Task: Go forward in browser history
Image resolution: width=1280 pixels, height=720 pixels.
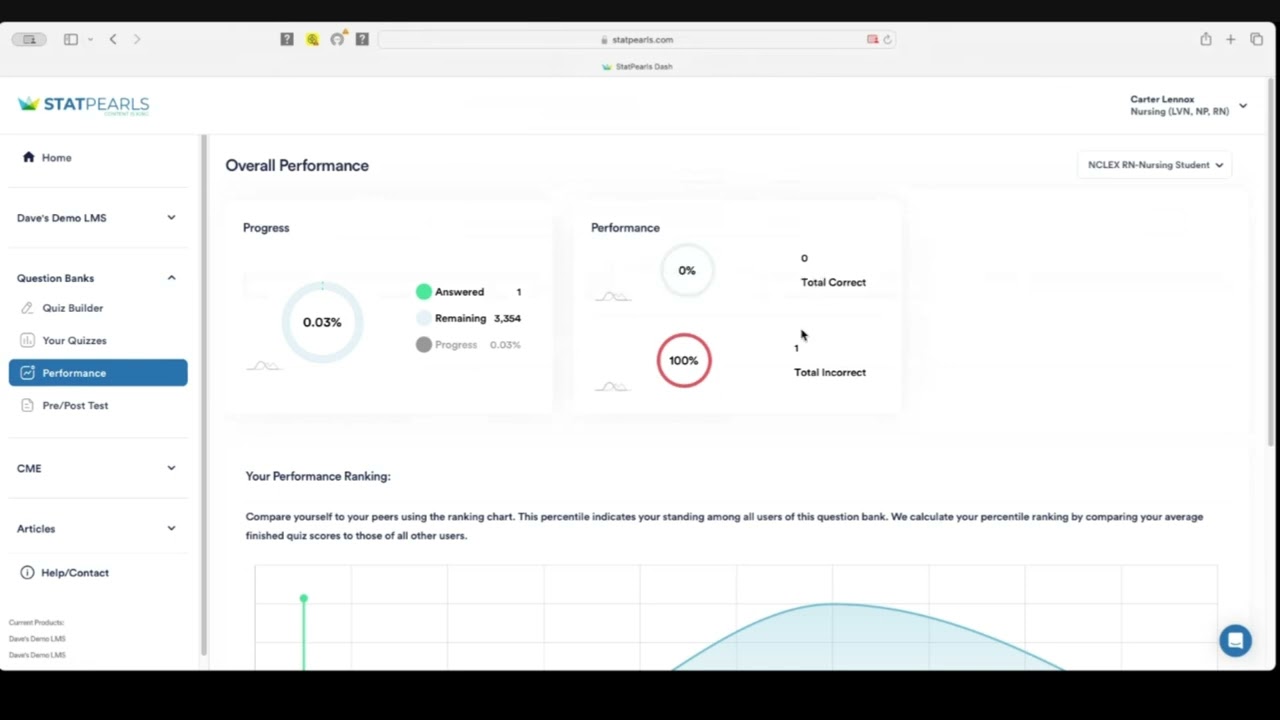Action: coord(137,39)
